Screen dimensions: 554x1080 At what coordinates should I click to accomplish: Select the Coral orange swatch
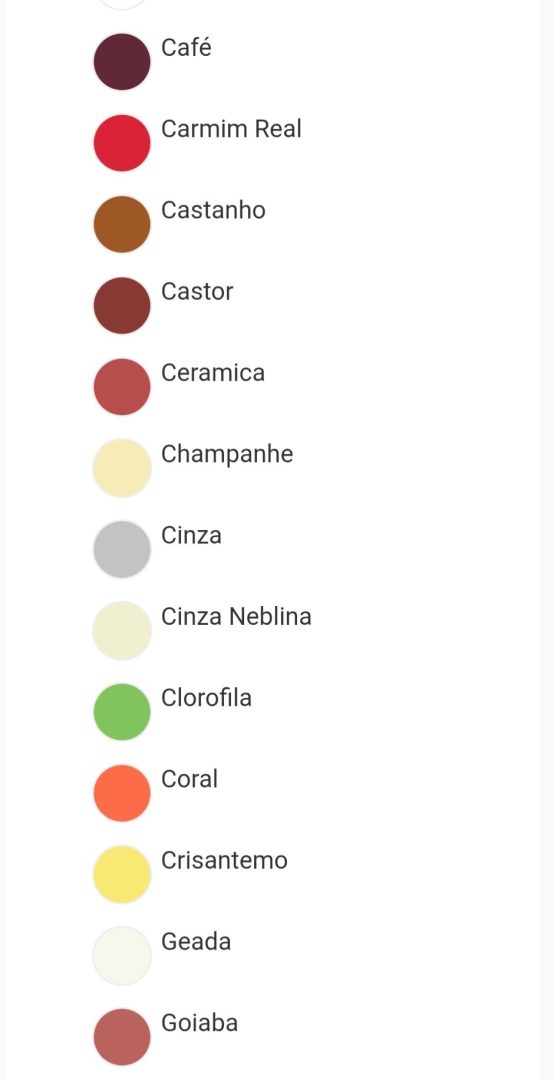(122, 793)
